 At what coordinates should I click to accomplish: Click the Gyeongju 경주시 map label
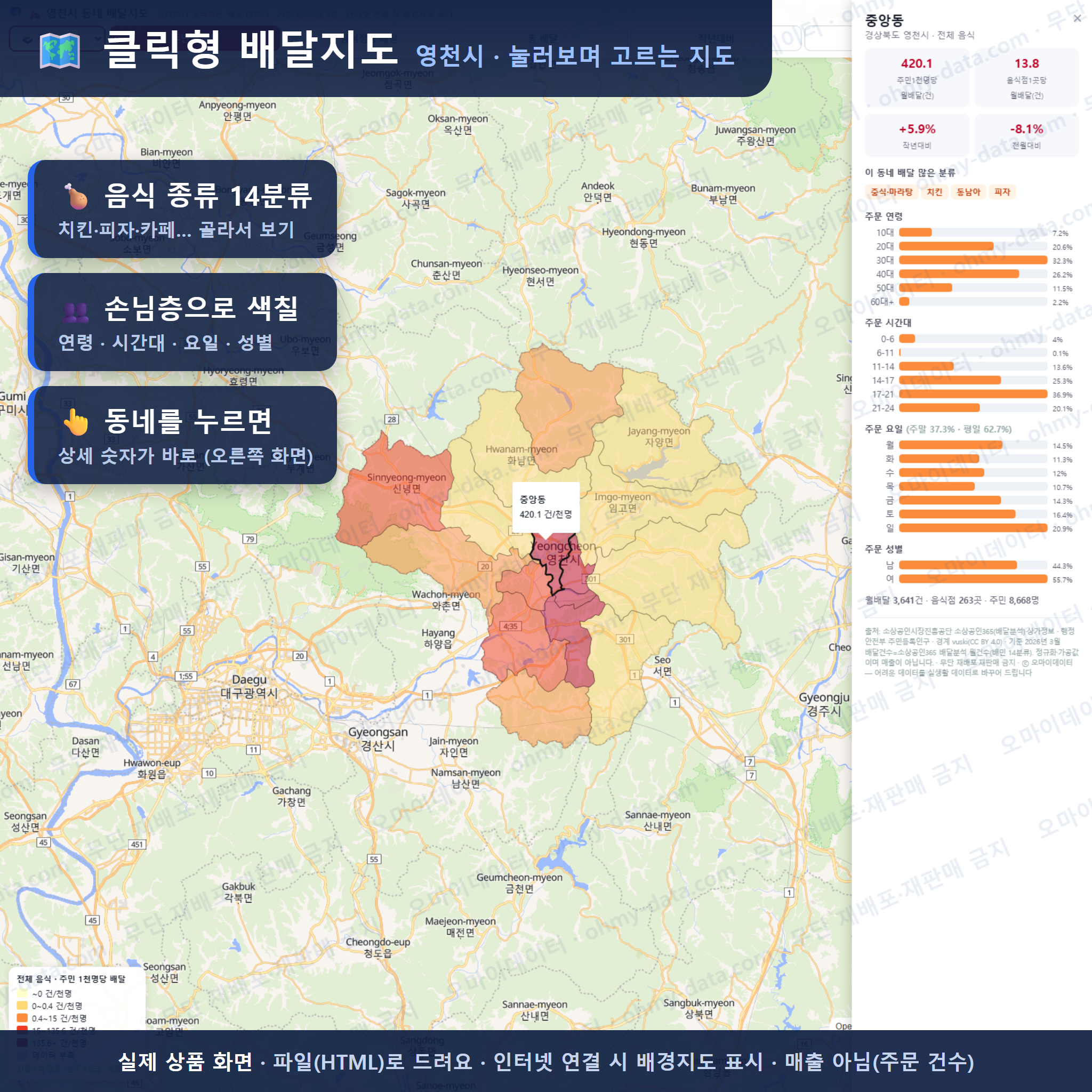tap(823, 704)
